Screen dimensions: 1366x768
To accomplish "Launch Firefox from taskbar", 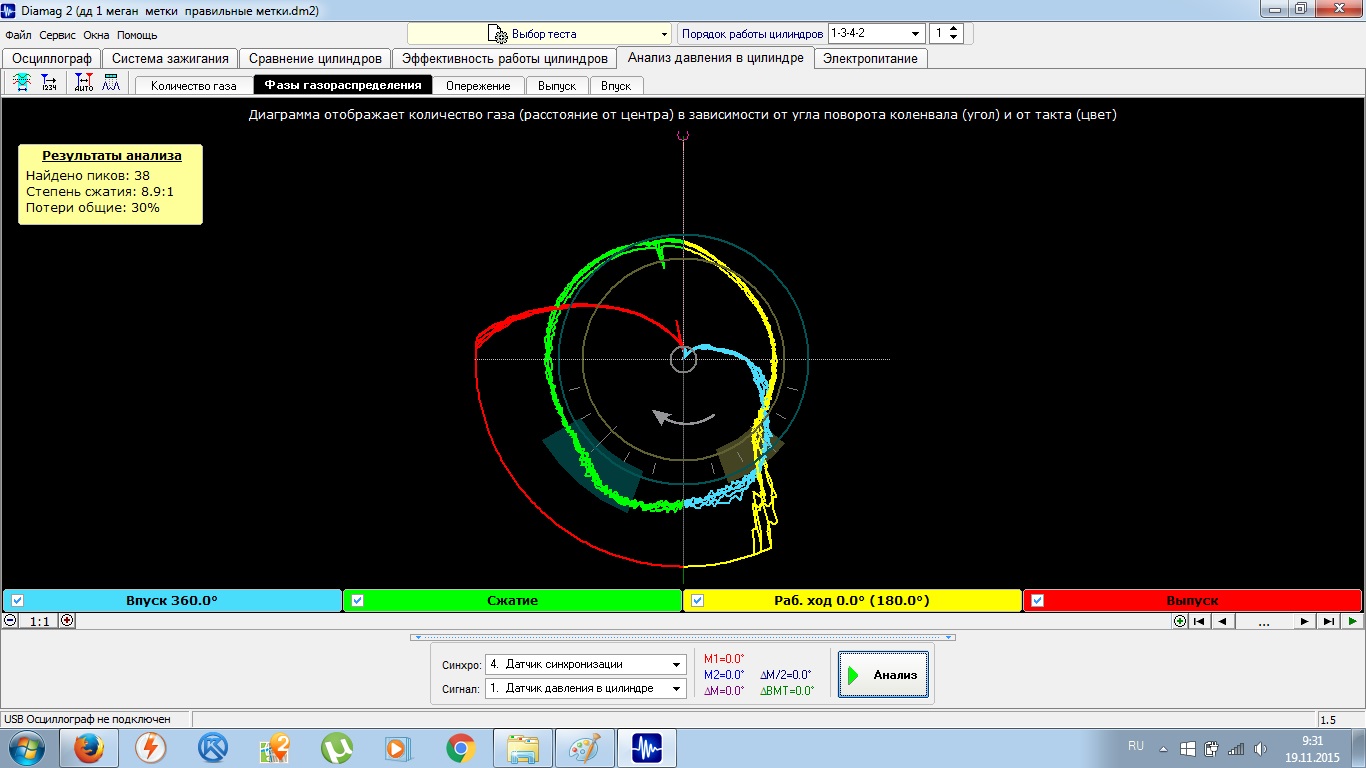I will point(89,748).
